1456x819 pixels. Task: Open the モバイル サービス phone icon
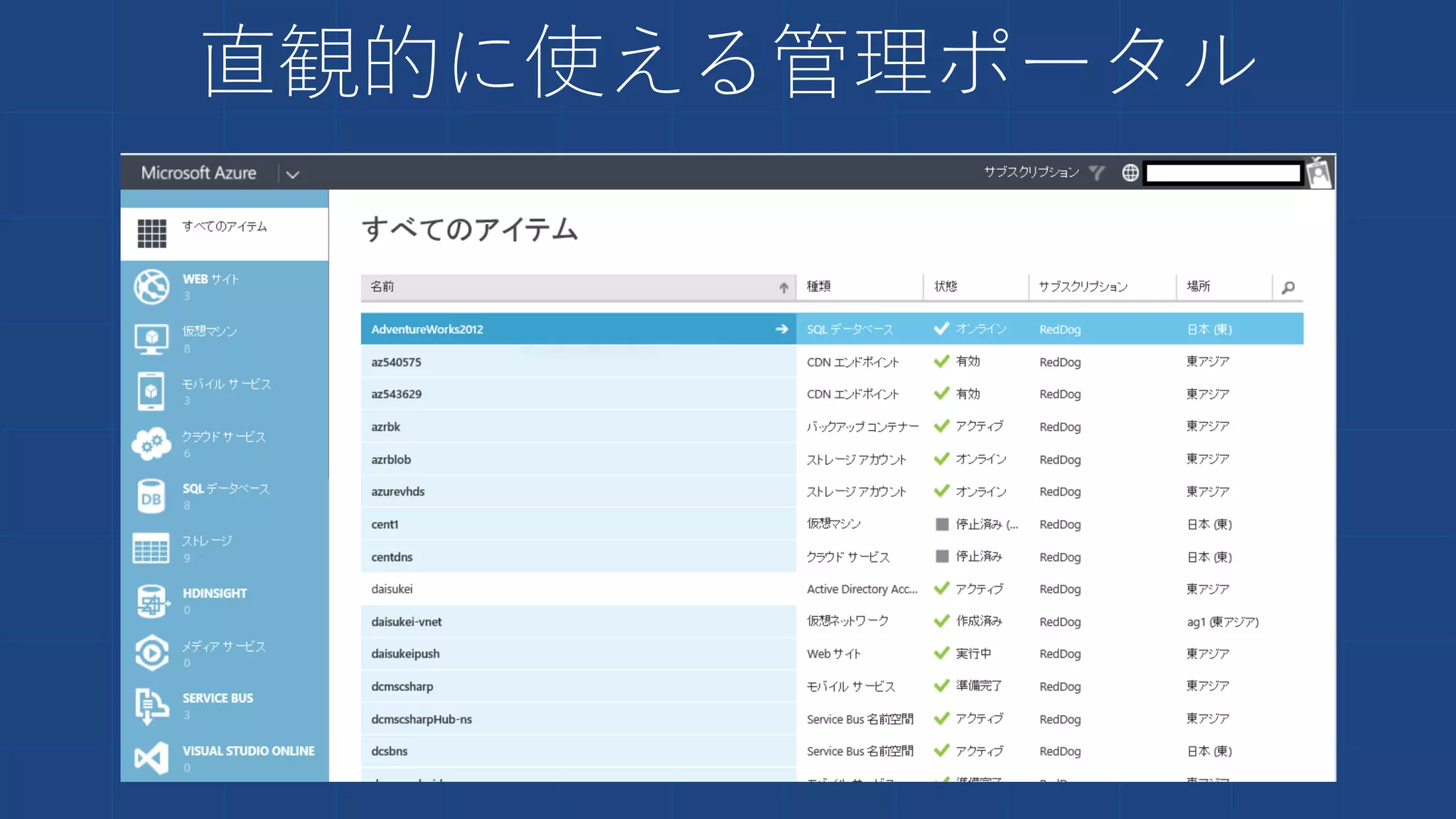151,391
